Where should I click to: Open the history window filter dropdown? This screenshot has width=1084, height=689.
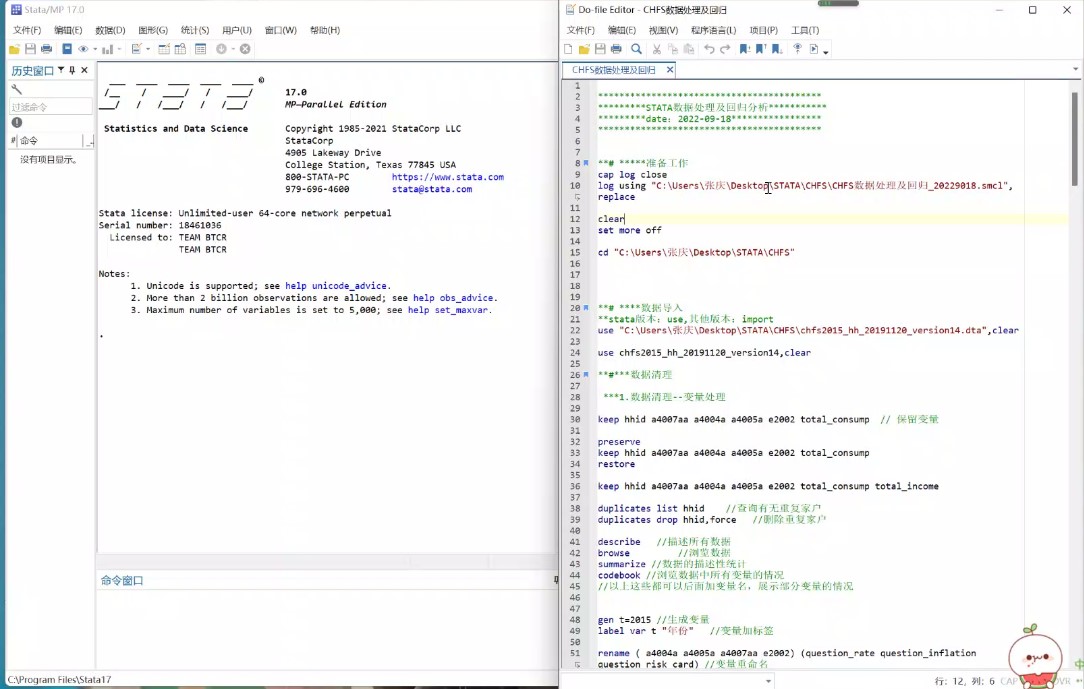[60, 70]
